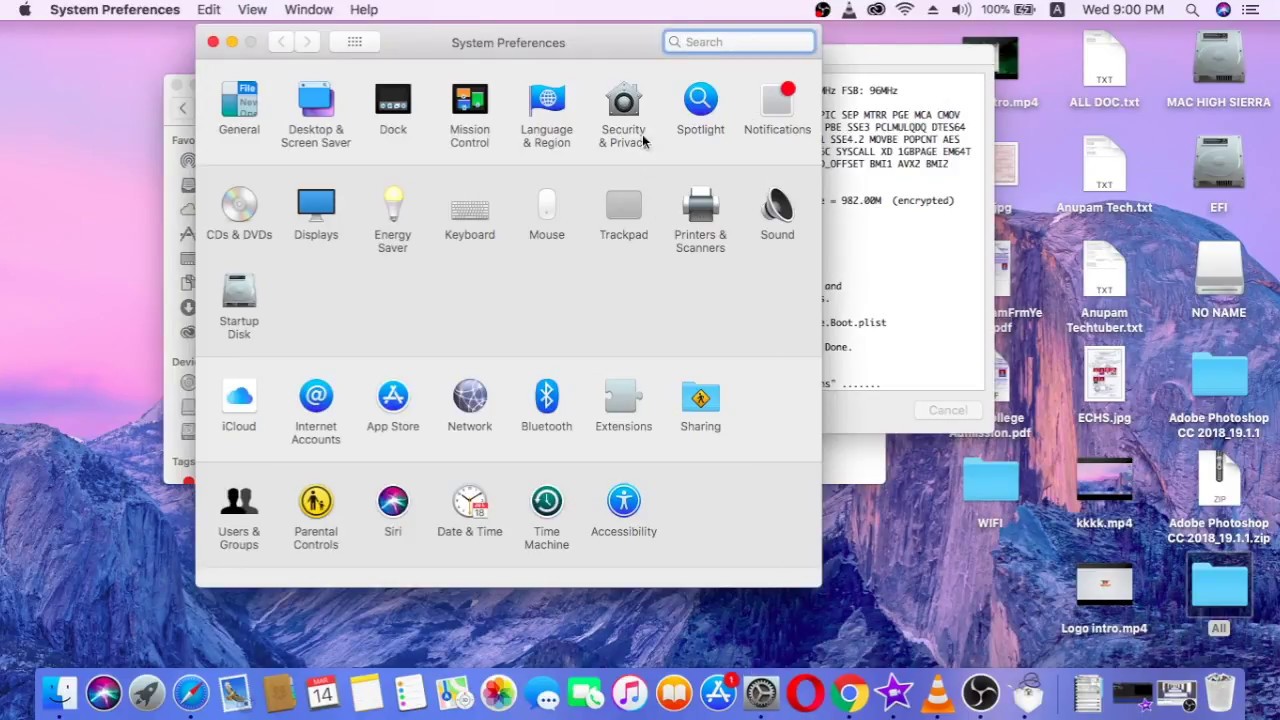Image resolution: width=1280 pixels, height=720 pixels.
Task: Click the Show All grid button
Action: 354,42
